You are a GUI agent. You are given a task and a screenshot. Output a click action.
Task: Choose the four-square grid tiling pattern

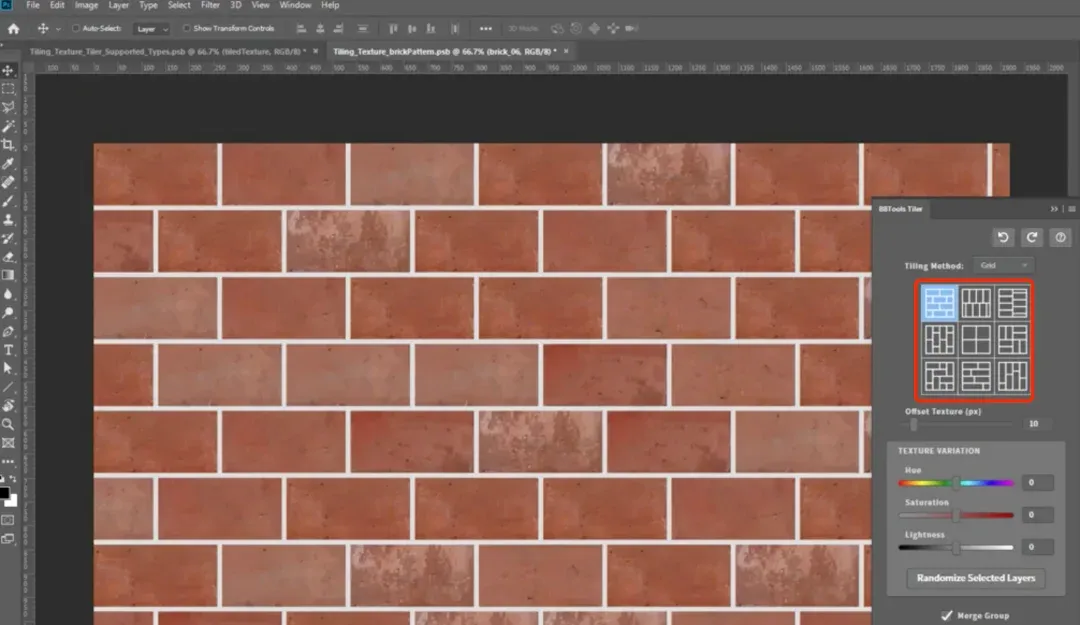pos(976,340)
